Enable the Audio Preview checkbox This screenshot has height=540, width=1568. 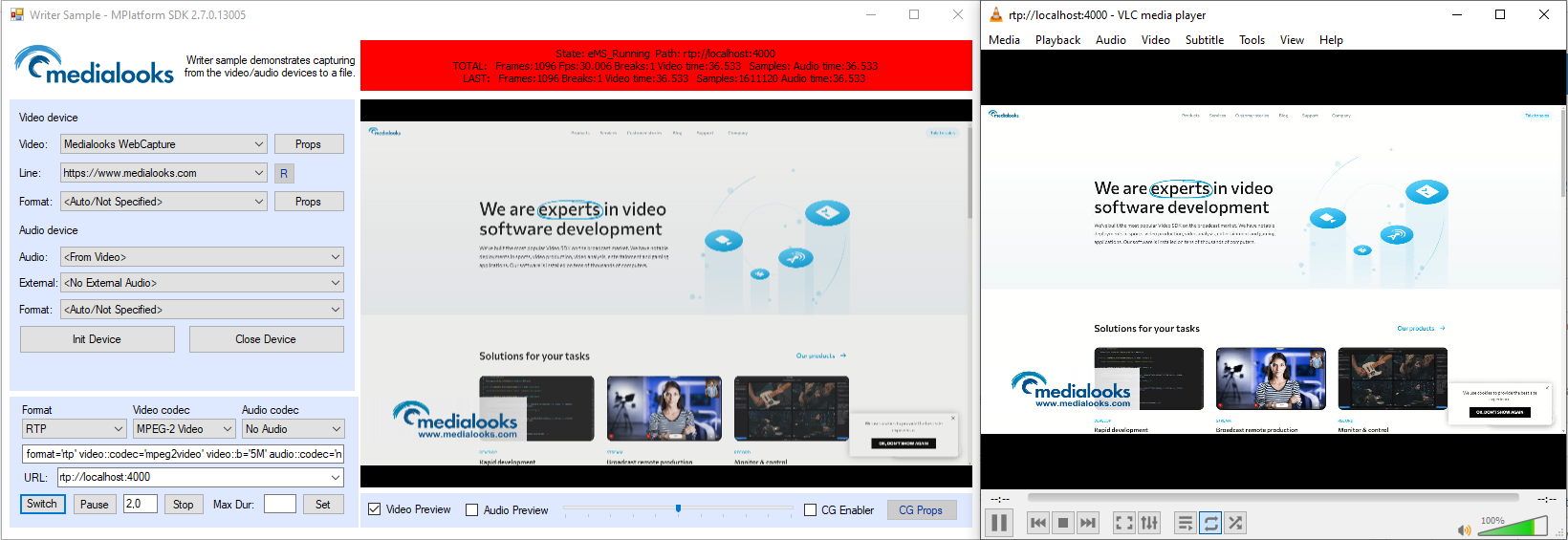[x=472, y=510]
